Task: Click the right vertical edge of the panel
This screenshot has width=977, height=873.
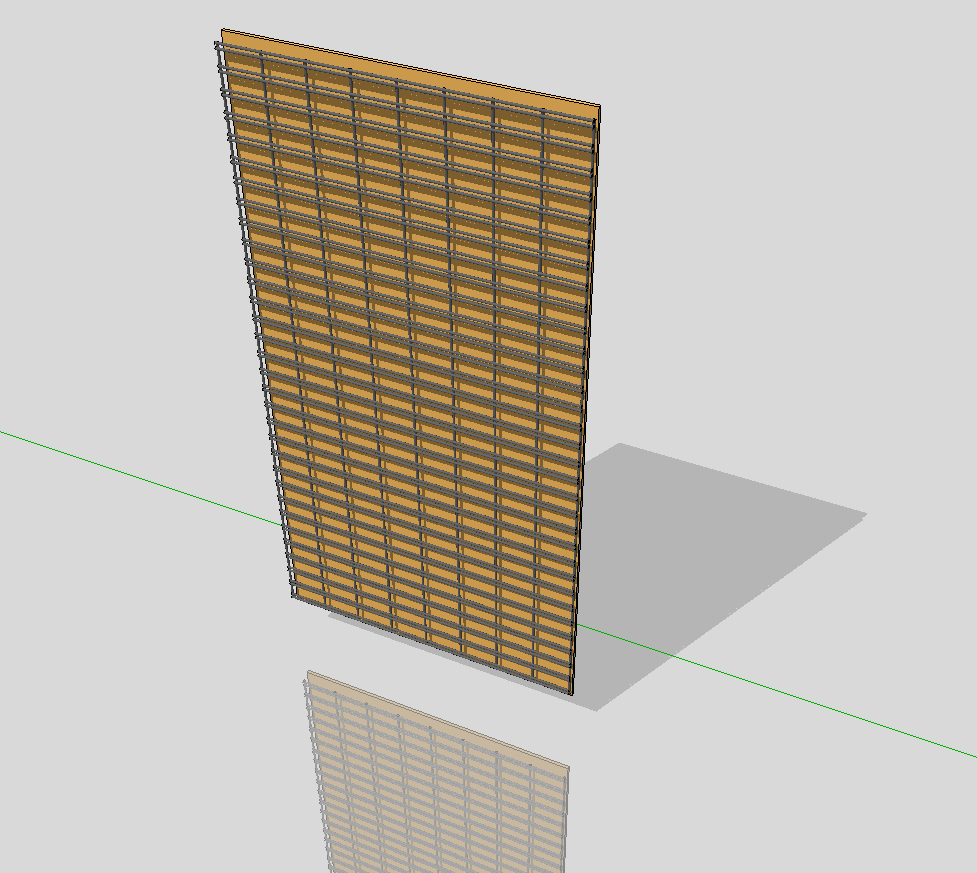Action: tap(588, 400)
